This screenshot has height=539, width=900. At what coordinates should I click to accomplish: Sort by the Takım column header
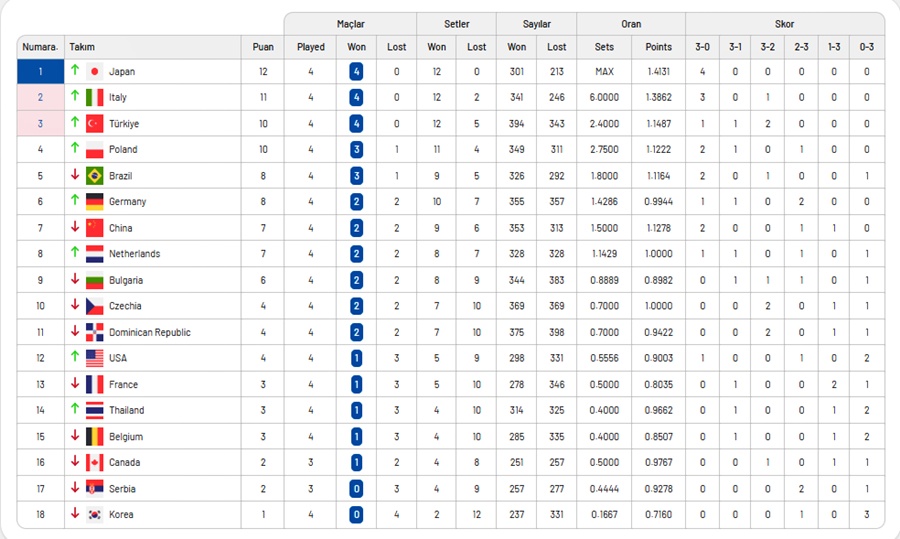pyautogui.click(x=153, y=47)
